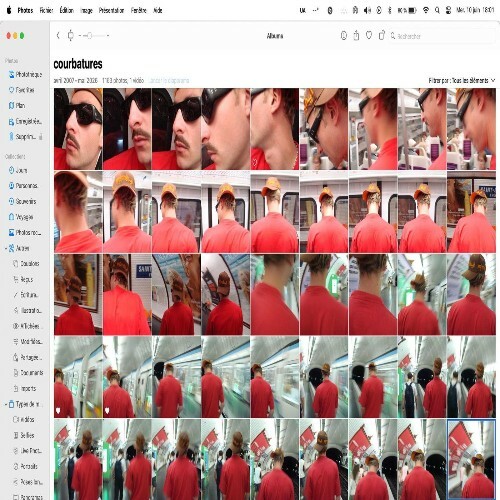Viewport: 500px width, 500px height.
Task: Open Selfies media type
Action: tap(24, 435)
